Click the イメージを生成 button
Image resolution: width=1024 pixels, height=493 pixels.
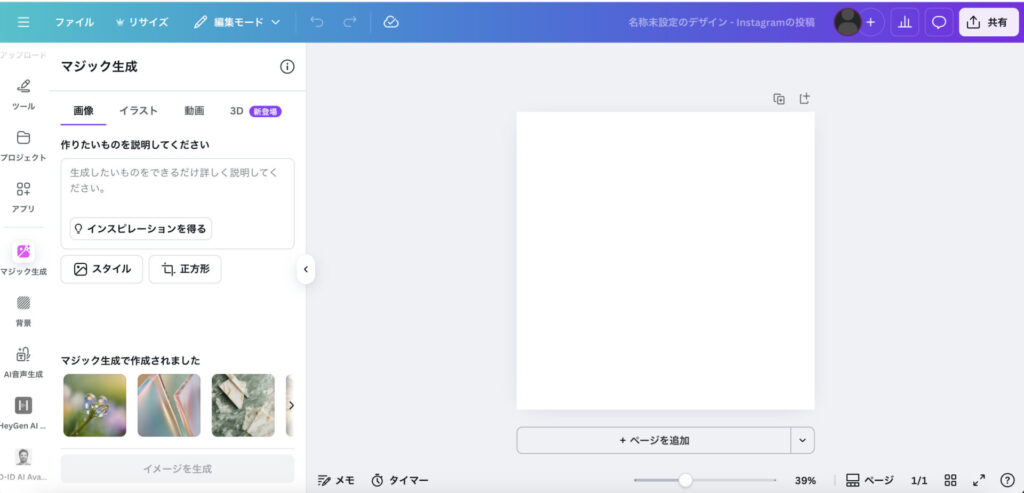[x=178, y=469]
